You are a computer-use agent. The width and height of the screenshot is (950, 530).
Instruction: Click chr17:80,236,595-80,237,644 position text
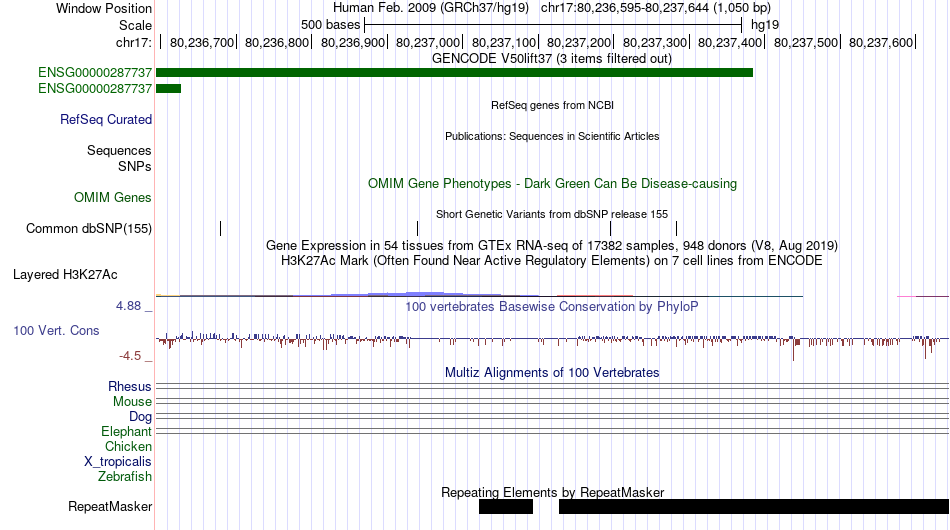click(x=656, y=8)
